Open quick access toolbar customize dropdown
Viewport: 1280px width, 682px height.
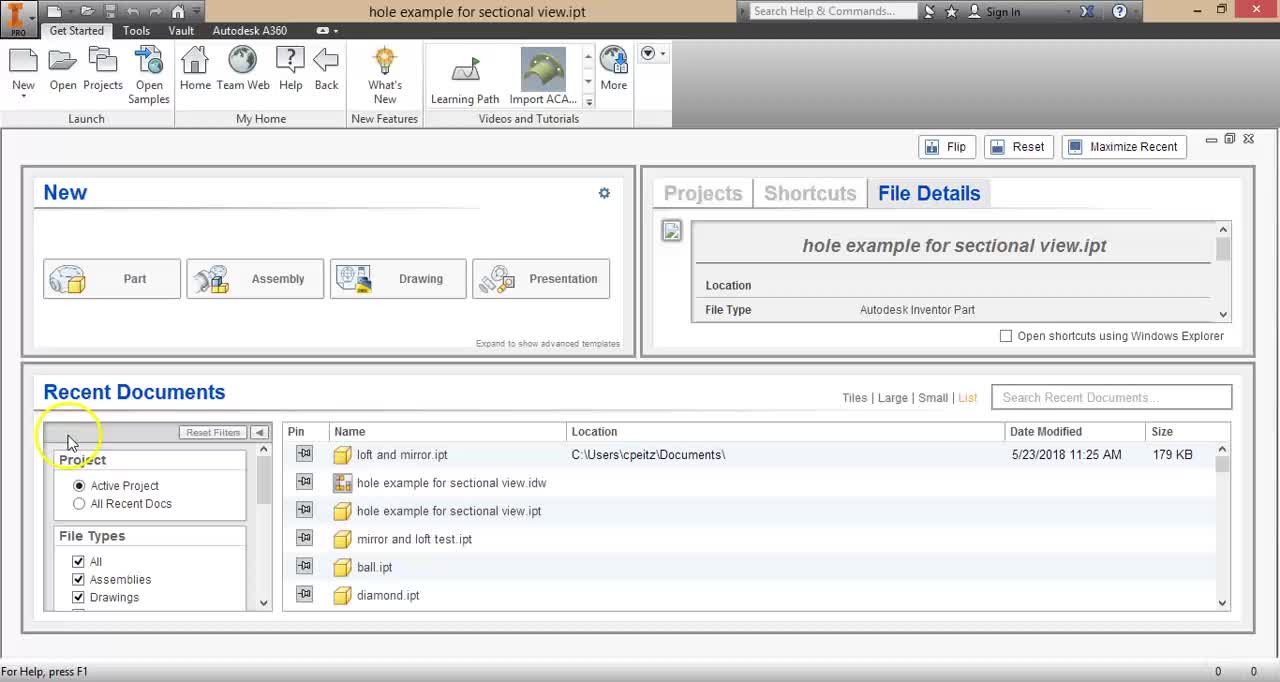[197, 12]
